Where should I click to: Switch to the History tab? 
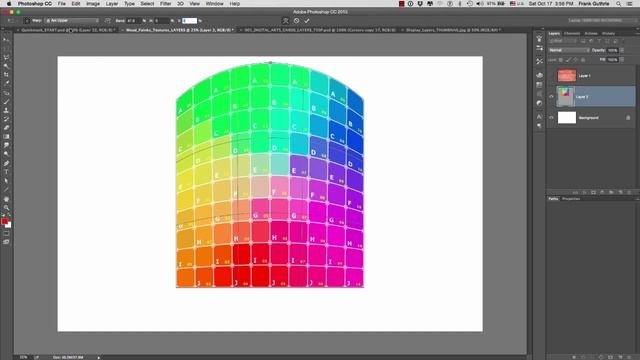pyautogui.click(x=608, y=33)
